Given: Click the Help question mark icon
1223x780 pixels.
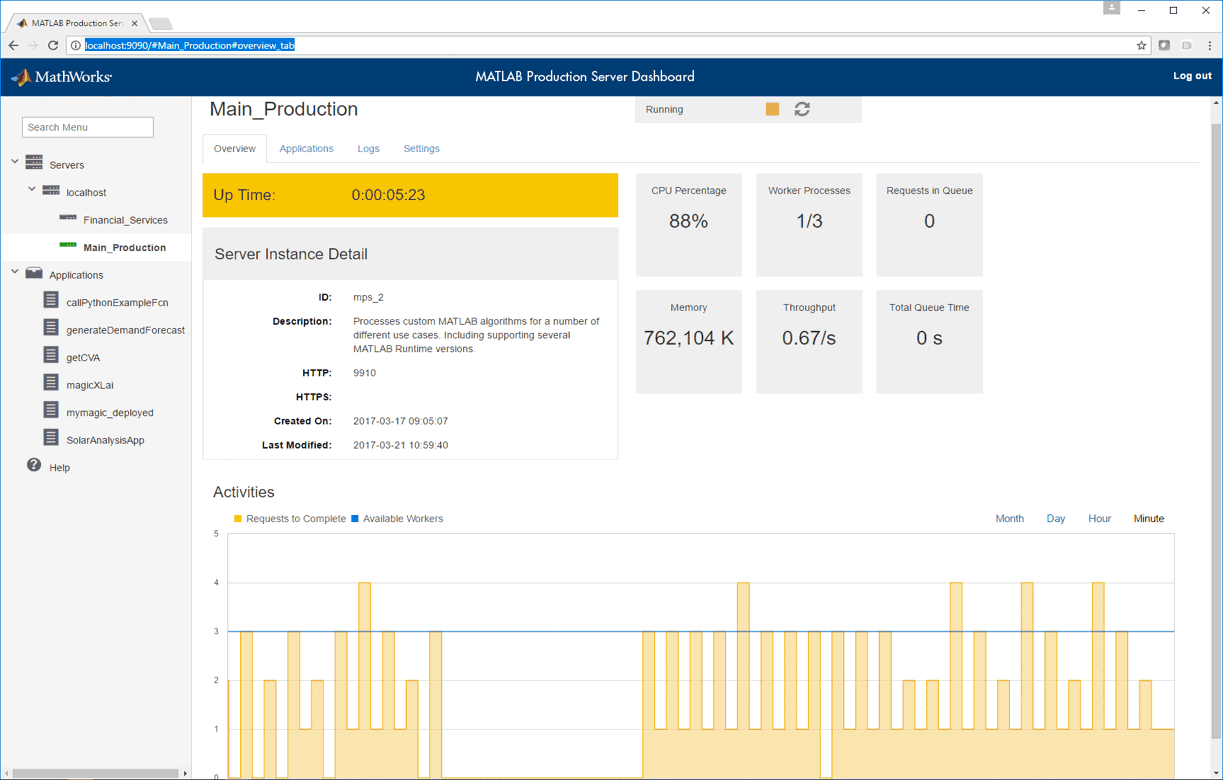Looking at the screenshot, I should (34, 466).
